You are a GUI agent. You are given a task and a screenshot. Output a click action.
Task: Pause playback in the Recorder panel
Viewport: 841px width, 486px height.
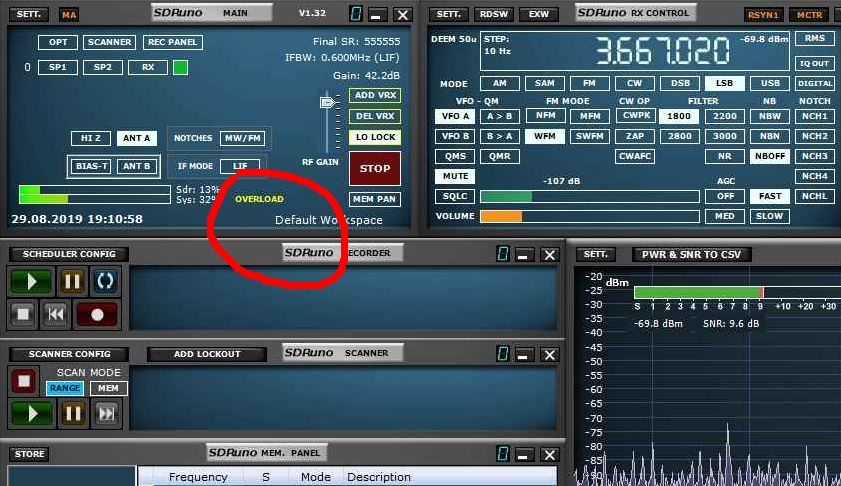click(x=72, y=281)
